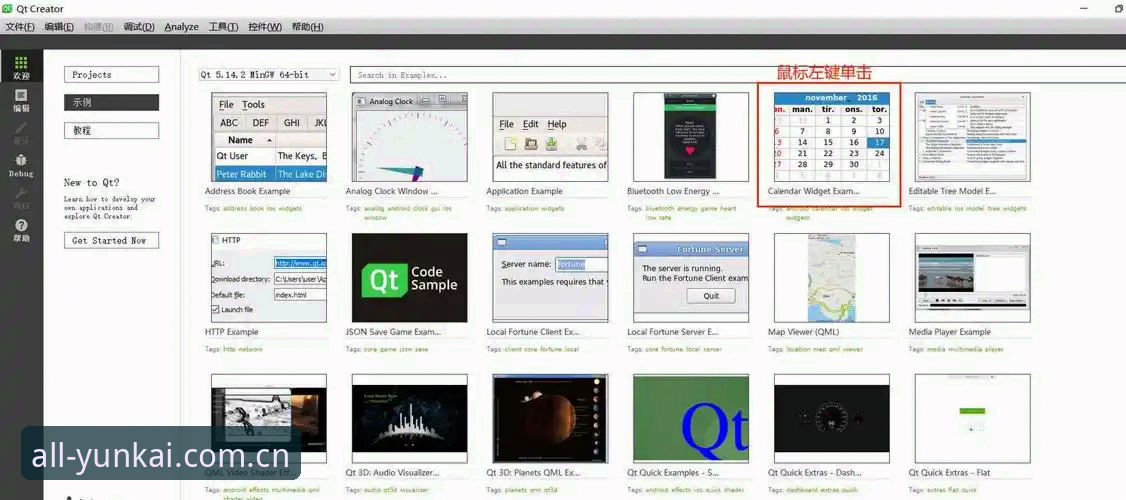1126x500 pixels.
Task: Select the 示例 examples button
Action: tap(111, 103)
